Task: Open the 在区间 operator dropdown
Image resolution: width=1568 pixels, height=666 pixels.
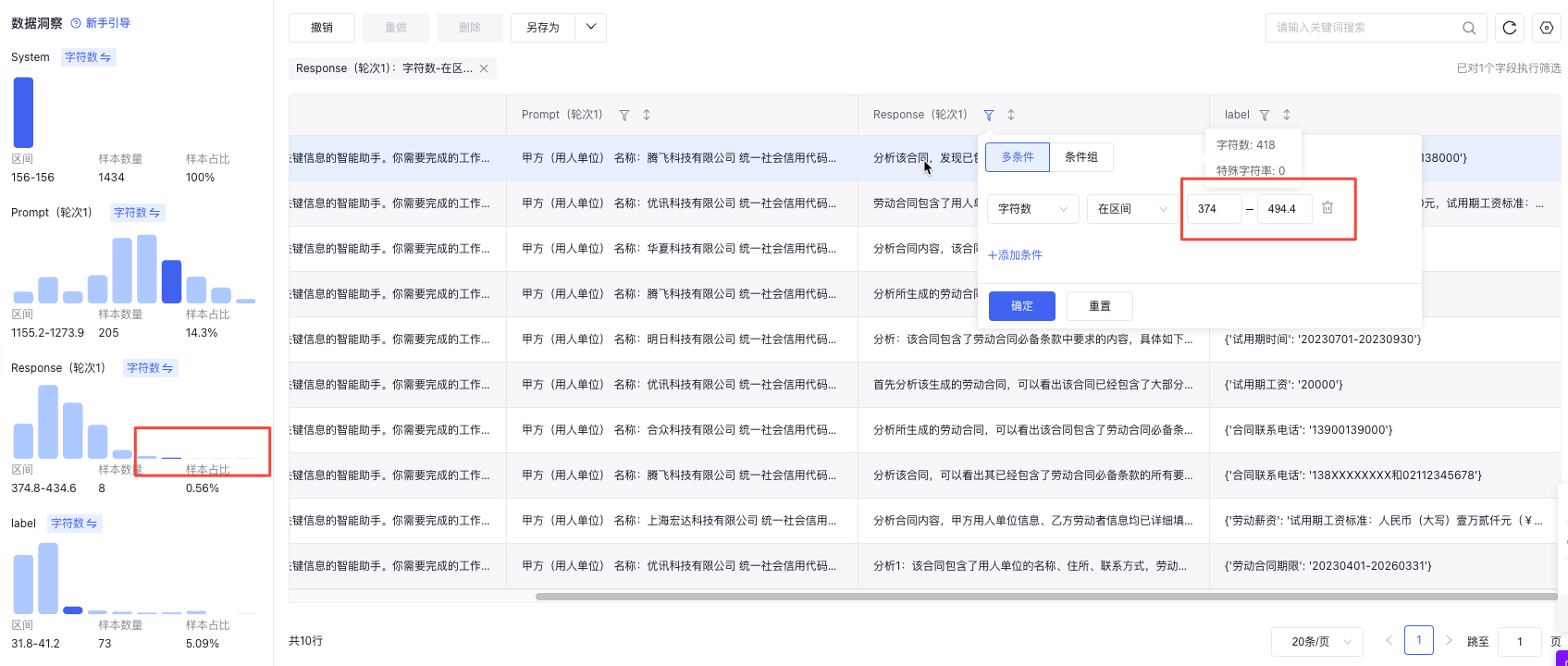Action: [1132, 209]
